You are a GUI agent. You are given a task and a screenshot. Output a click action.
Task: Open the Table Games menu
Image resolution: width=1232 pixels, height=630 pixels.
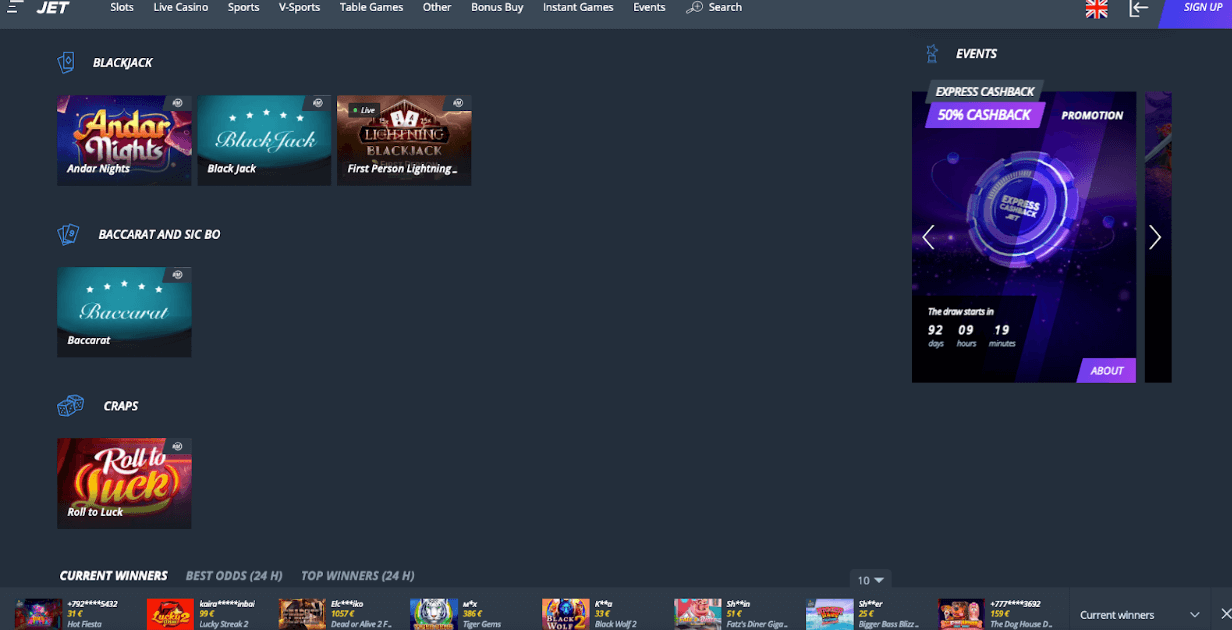coord(371,7)
